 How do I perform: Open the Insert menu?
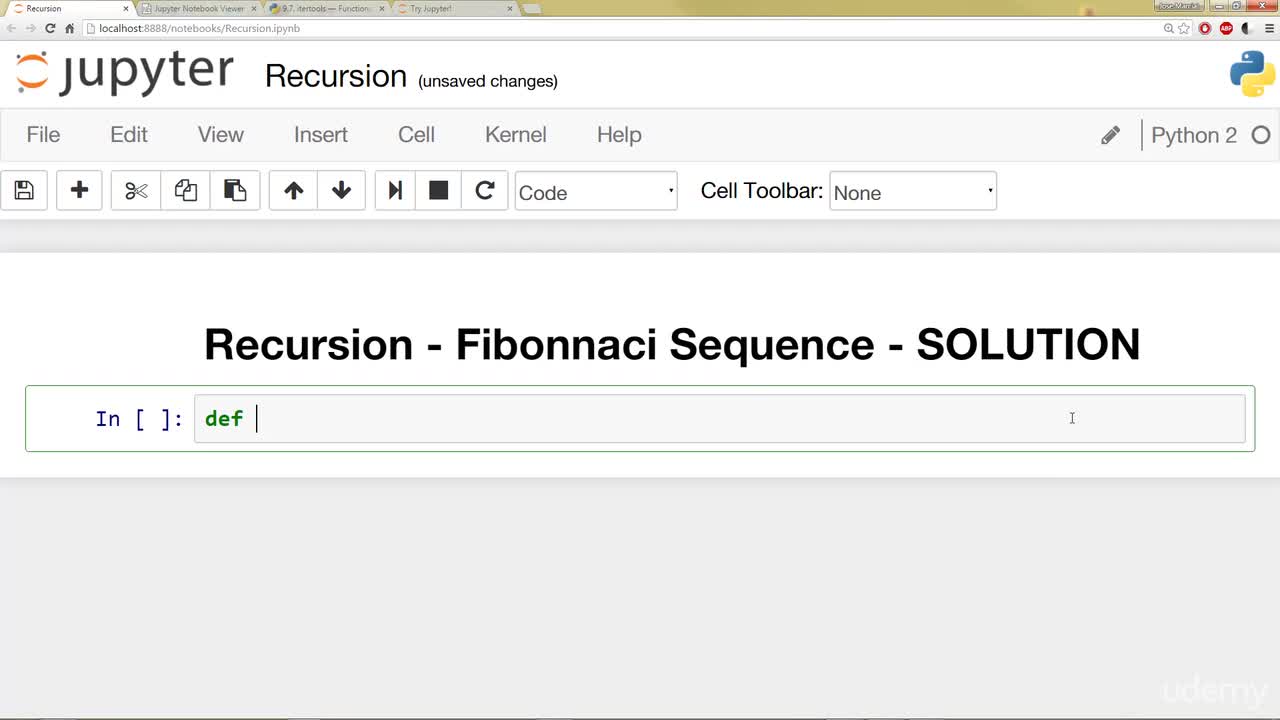(321, 135)
